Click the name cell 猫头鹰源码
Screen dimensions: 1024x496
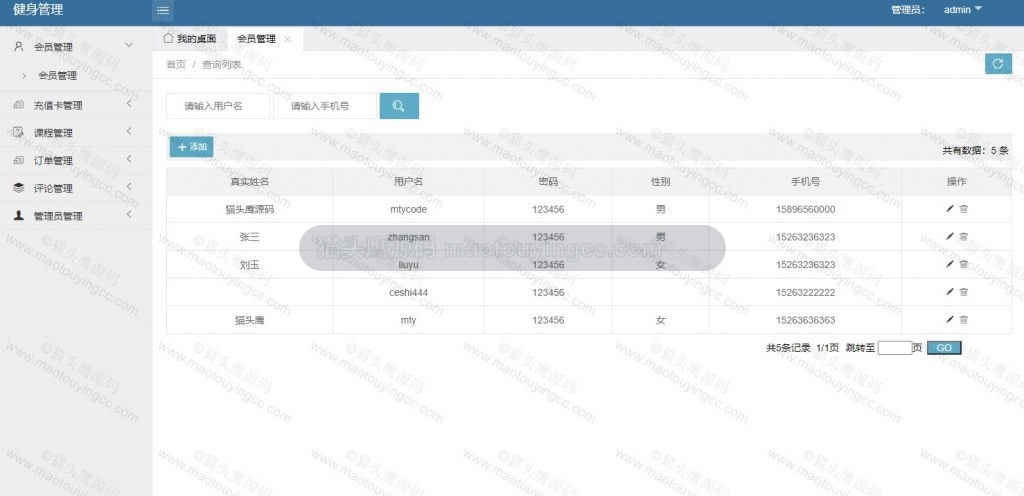click(249, 209)
